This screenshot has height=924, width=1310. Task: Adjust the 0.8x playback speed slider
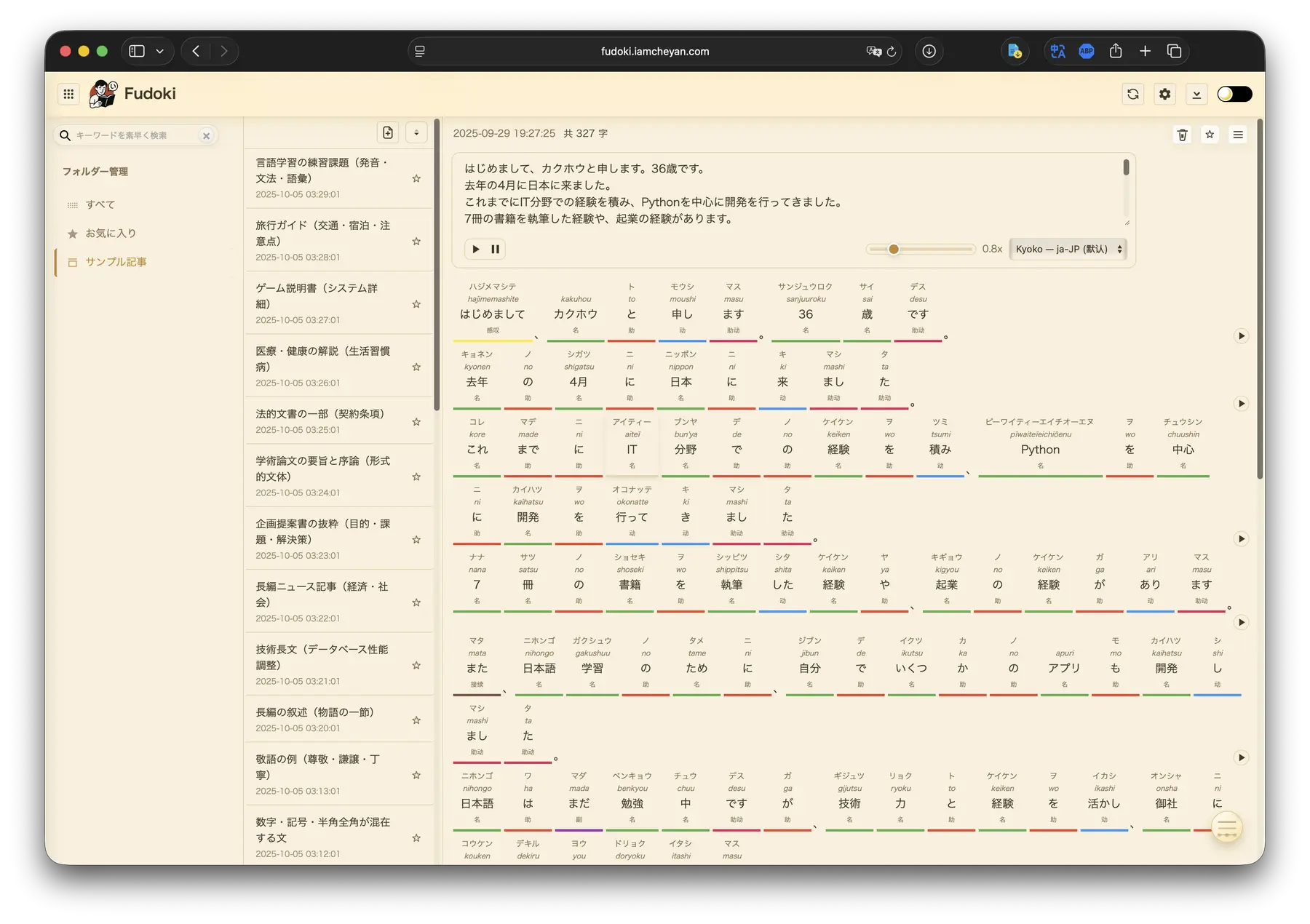(x=893, y=249)
